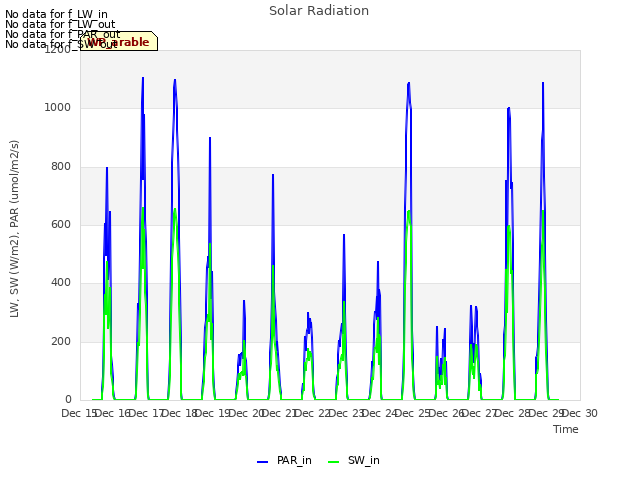Image resolution: width=640 pixels, height=480 pixels.
Task: Toggle the PAR_in legend entry
Action: pyautogui.click(x=284, y=460)
